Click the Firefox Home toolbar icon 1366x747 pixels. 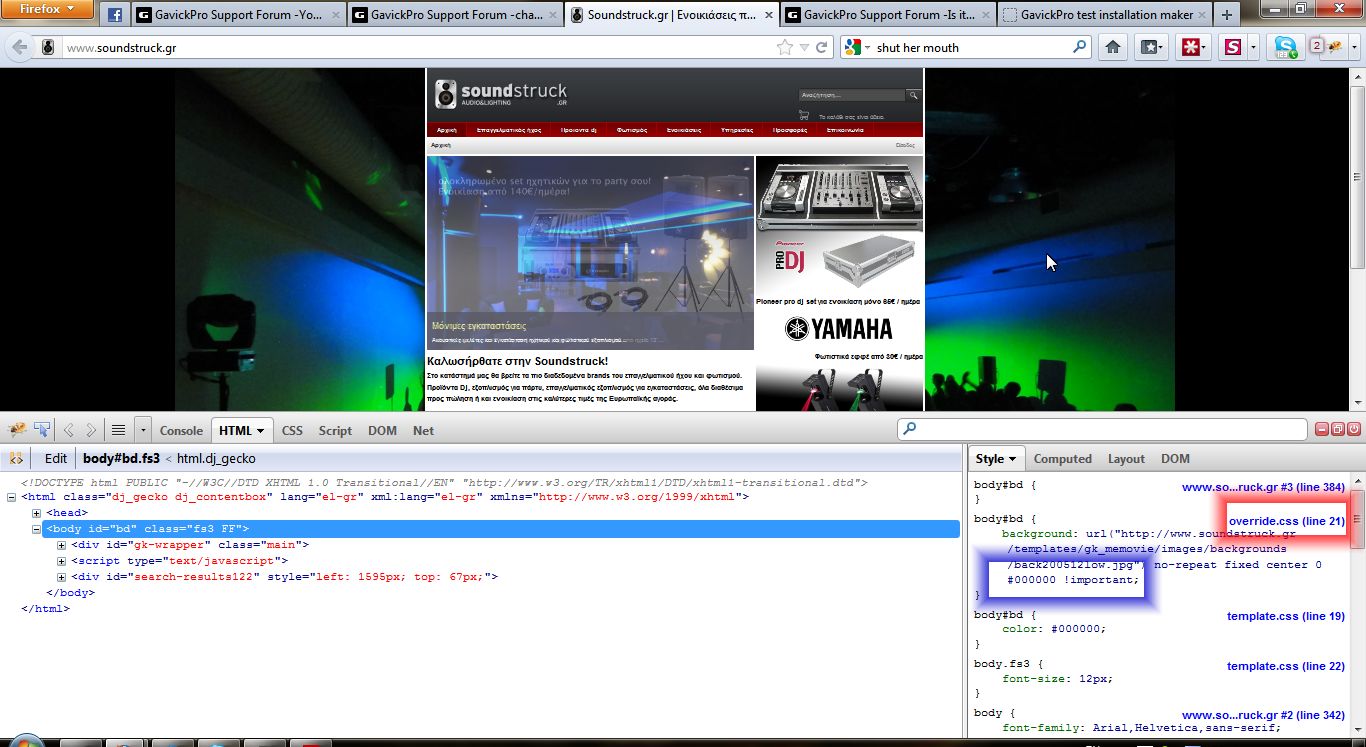click(x=1112, y=47)
